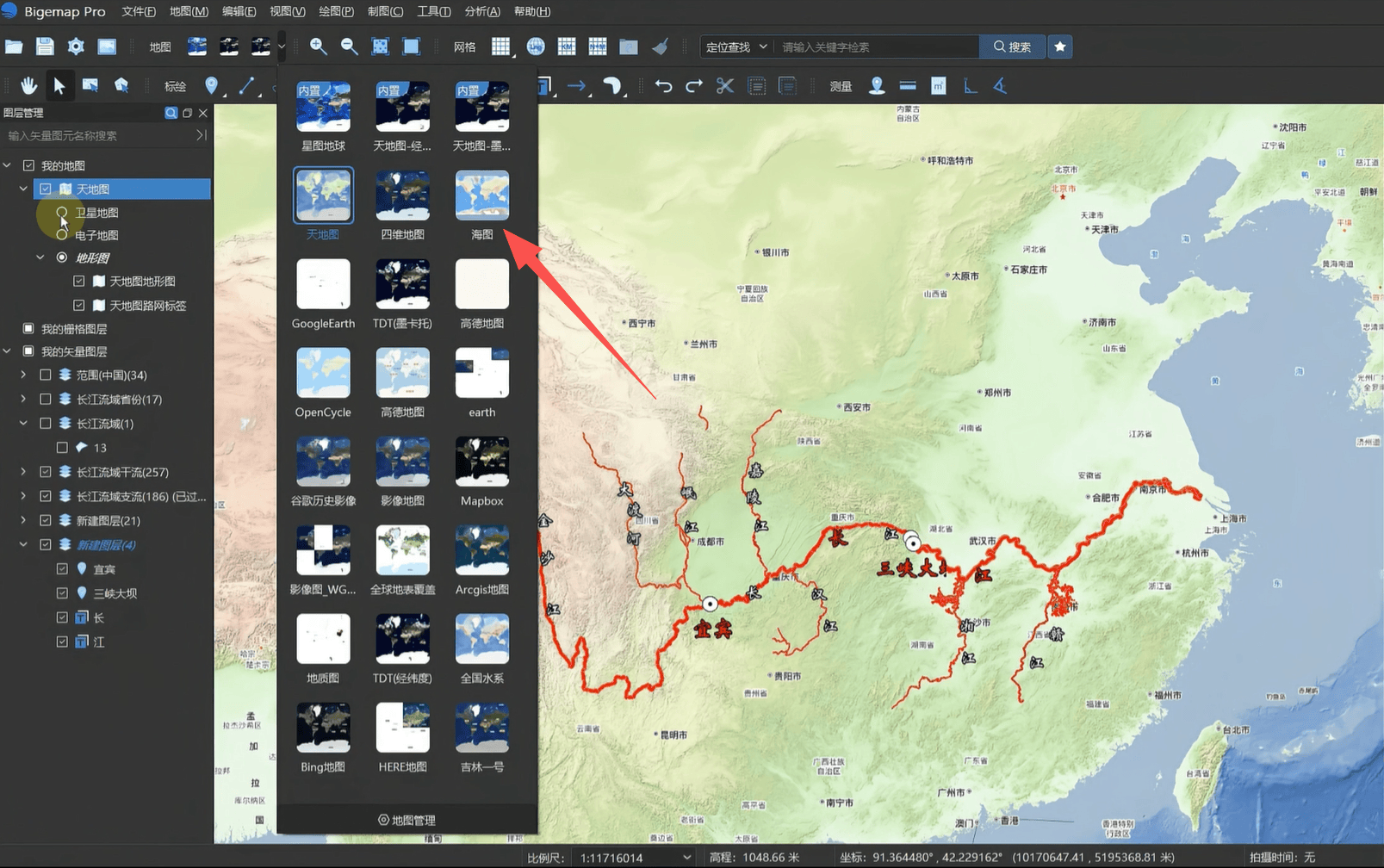Screen dimensions: 1384x868
Task: Uncheck the 天地图地形图 layer checkbox
Action: pos(79,281)
